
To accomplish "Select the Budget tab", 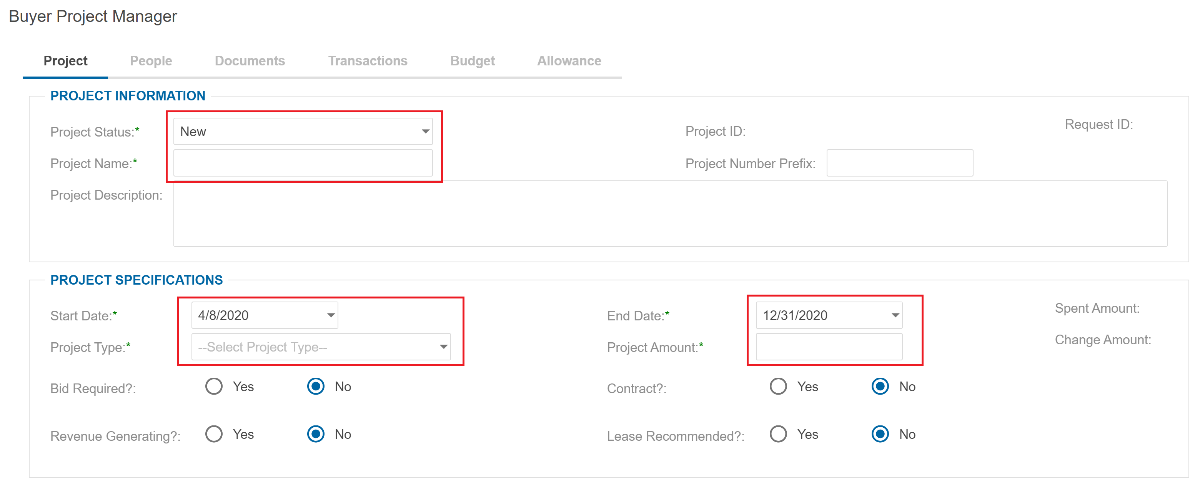I will point(472,61).
